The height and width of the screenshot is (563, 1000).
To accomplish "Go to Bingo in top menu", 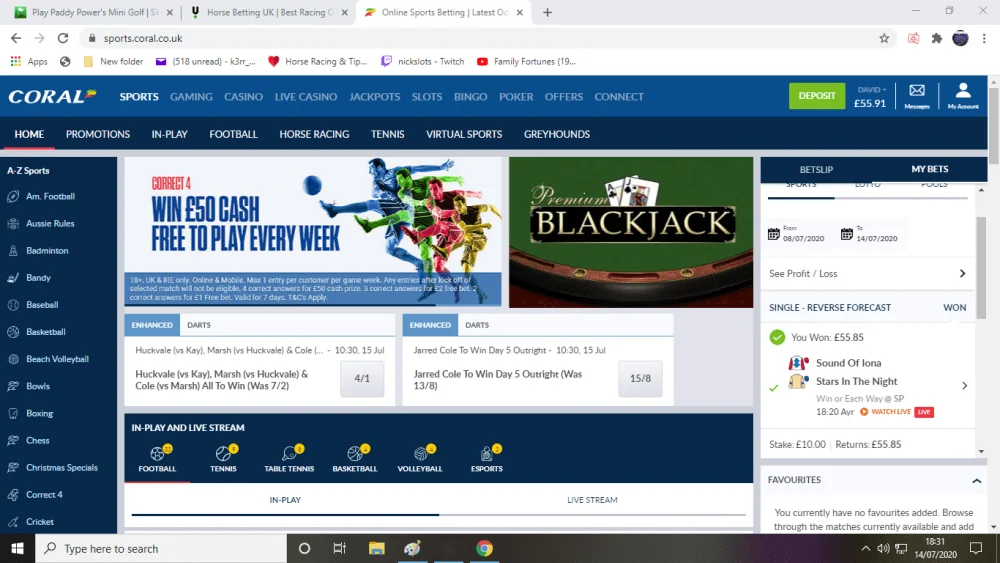I will (470, 97).
